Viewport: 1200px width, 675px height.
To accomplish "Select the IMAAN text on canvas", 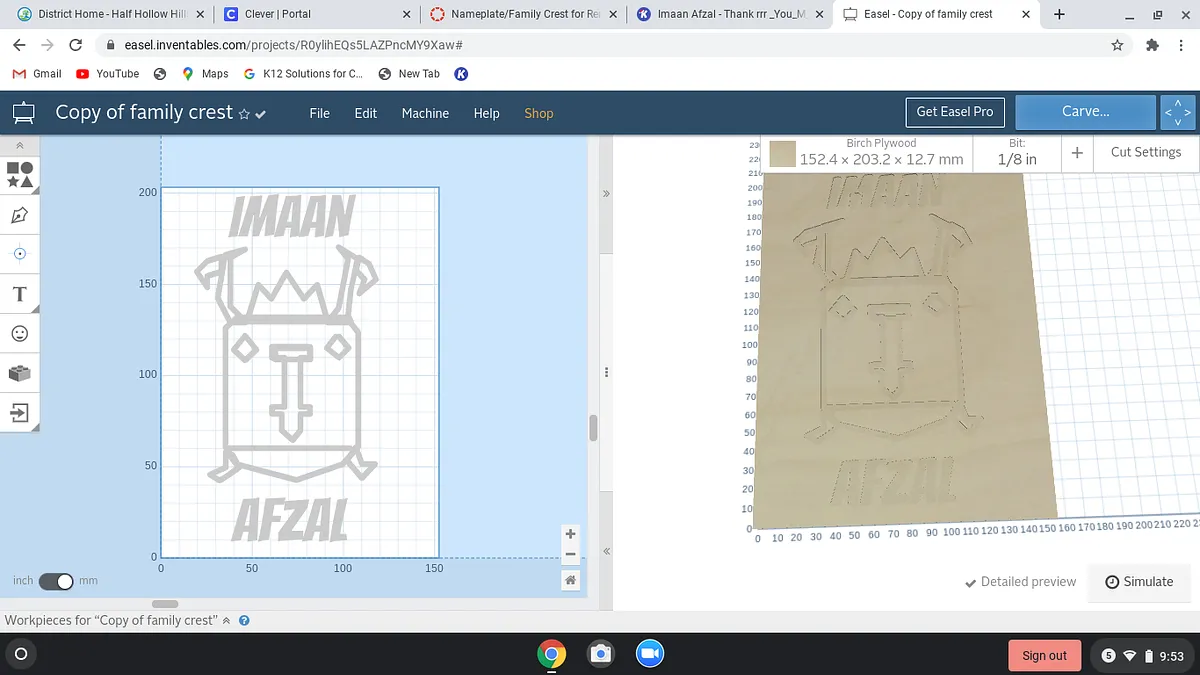I will tap(291, 215).
